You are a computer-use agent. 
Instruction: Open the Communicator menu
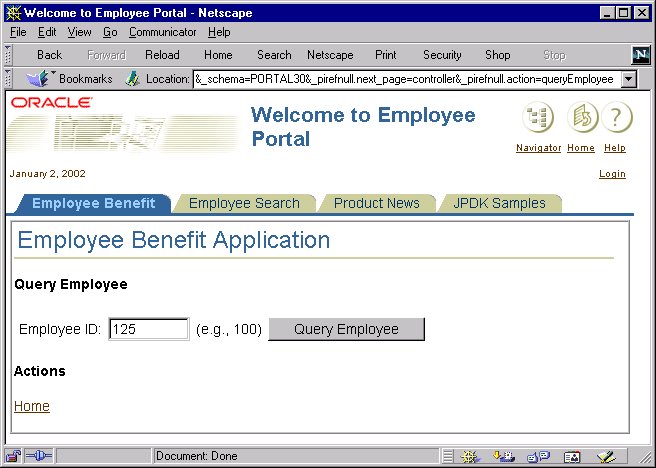162,32
